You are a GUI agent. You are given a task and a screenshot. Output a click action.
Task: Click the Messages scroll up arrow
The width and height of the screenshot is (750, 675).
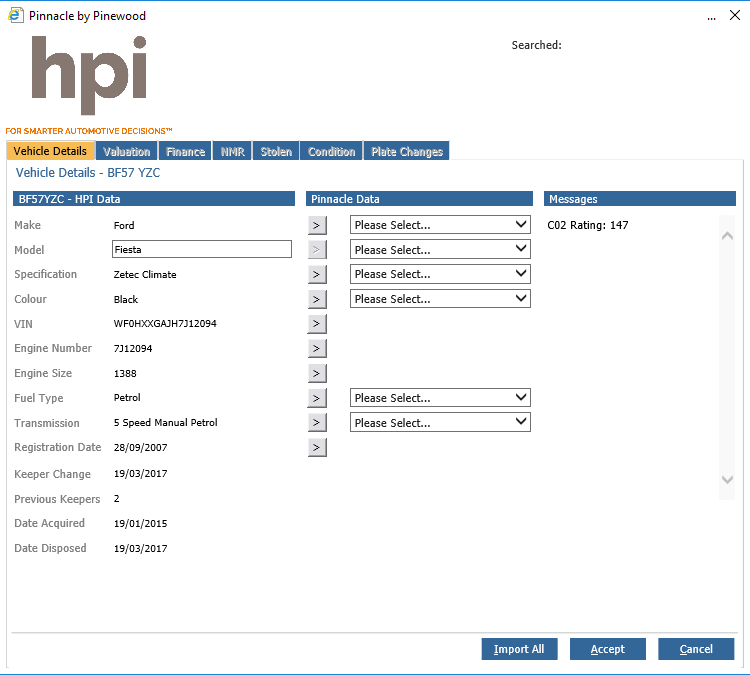pos(727,235)
